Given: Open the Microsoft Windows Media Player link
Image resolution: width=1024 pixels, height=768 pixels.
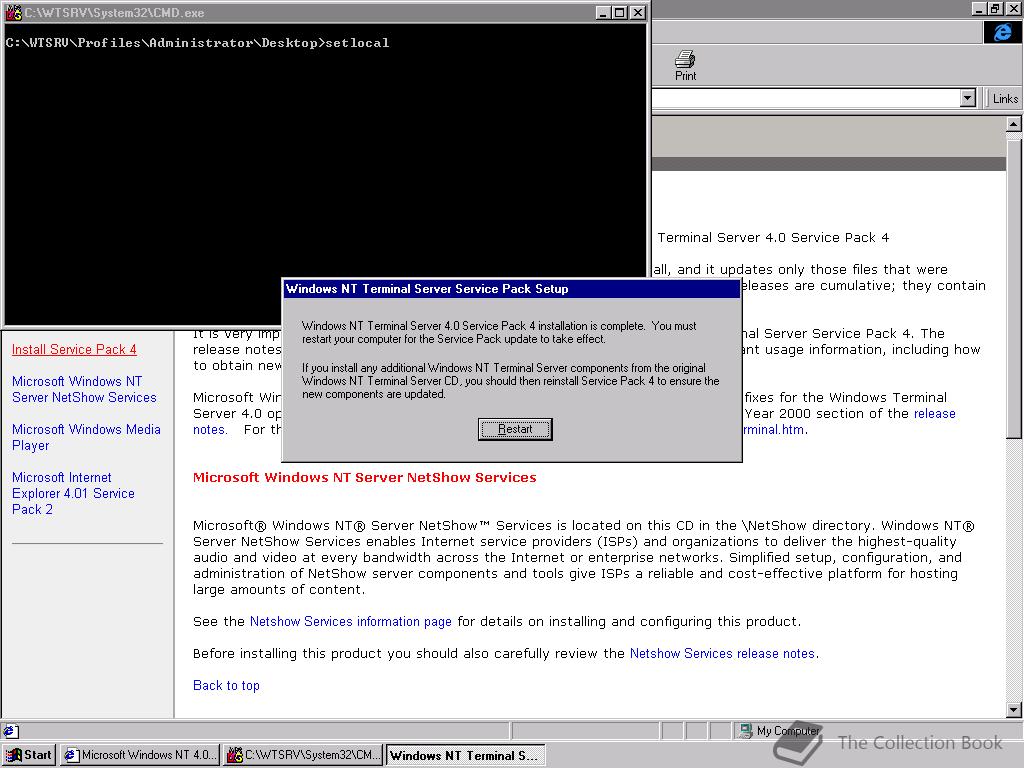Looking at the screenshot, I should 86,437.
